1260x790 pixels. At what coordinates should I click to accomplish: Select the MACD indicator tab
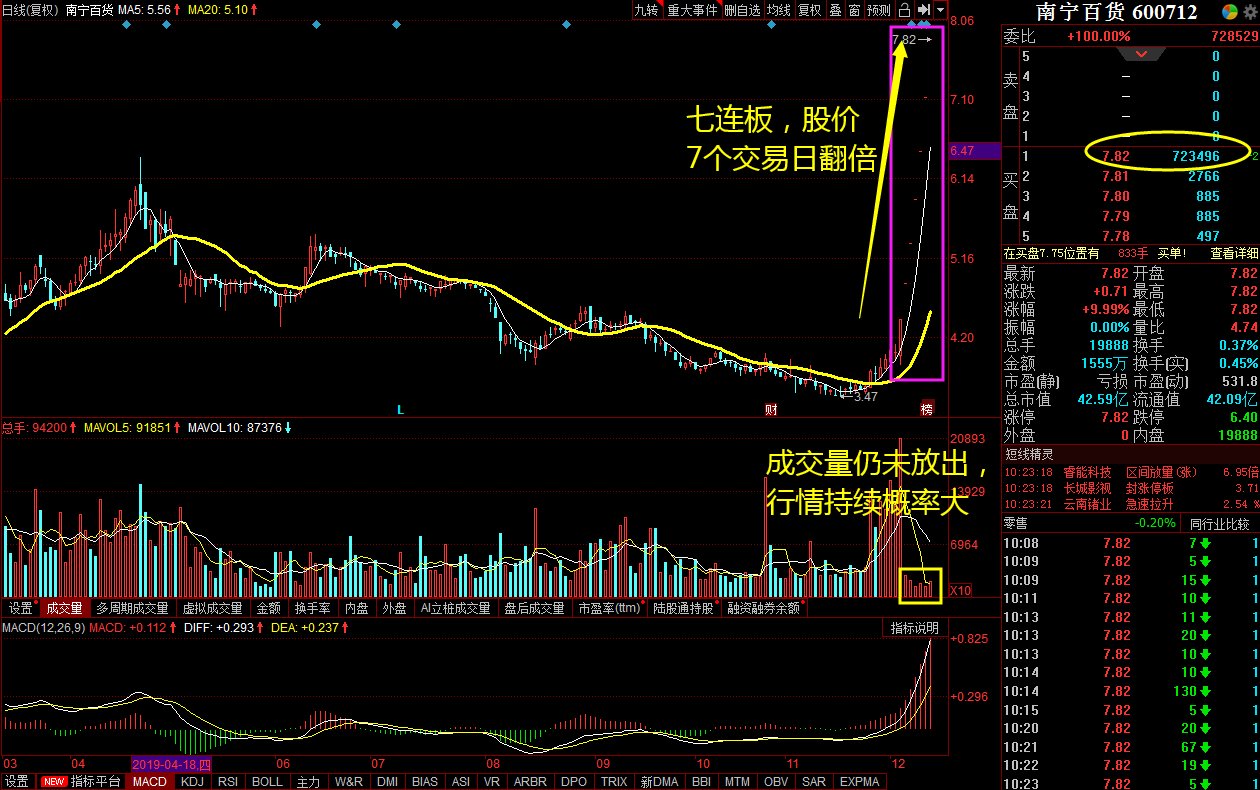[150, 781]
